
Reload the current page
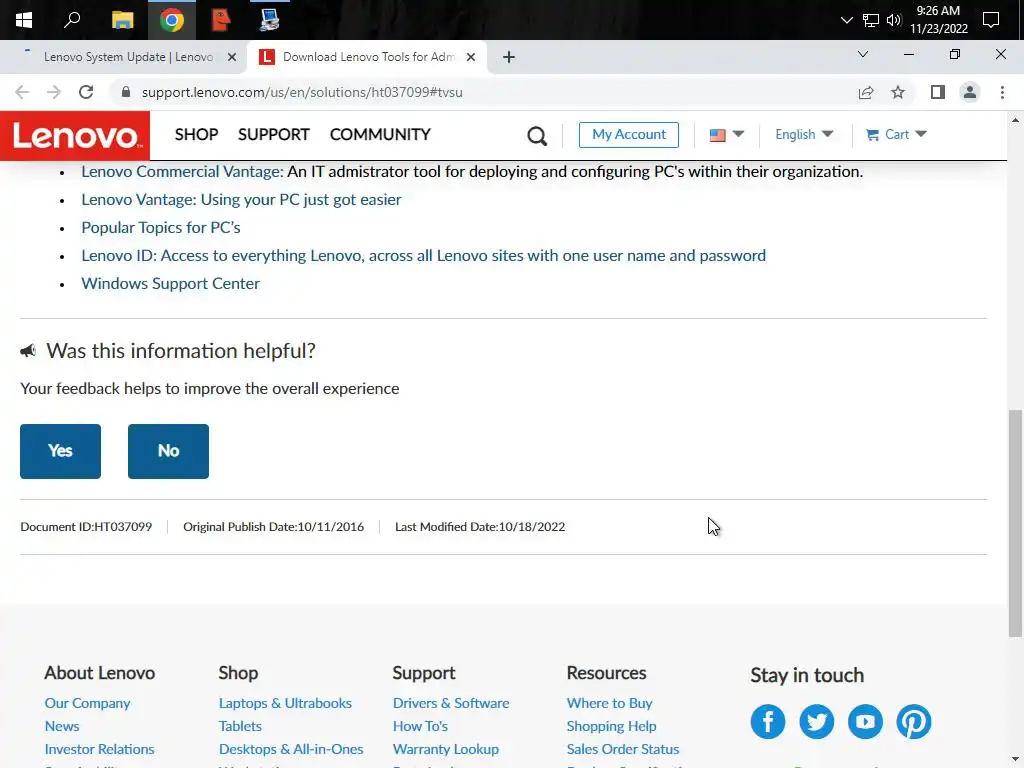coord(86,92)
